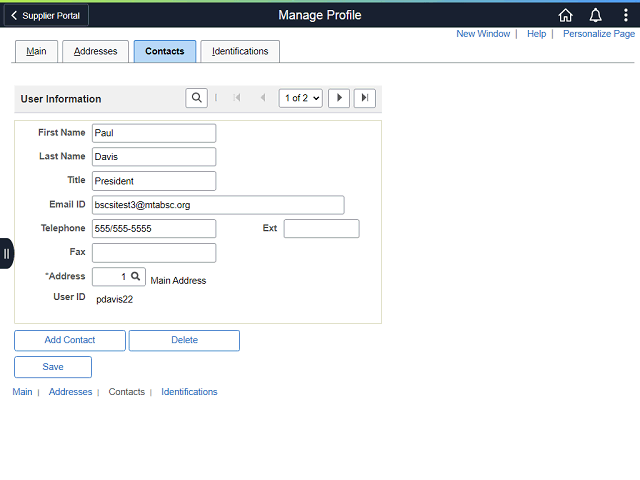Open Personalize Page link
The width and height of the screenshot is (640, 480).
599,34
